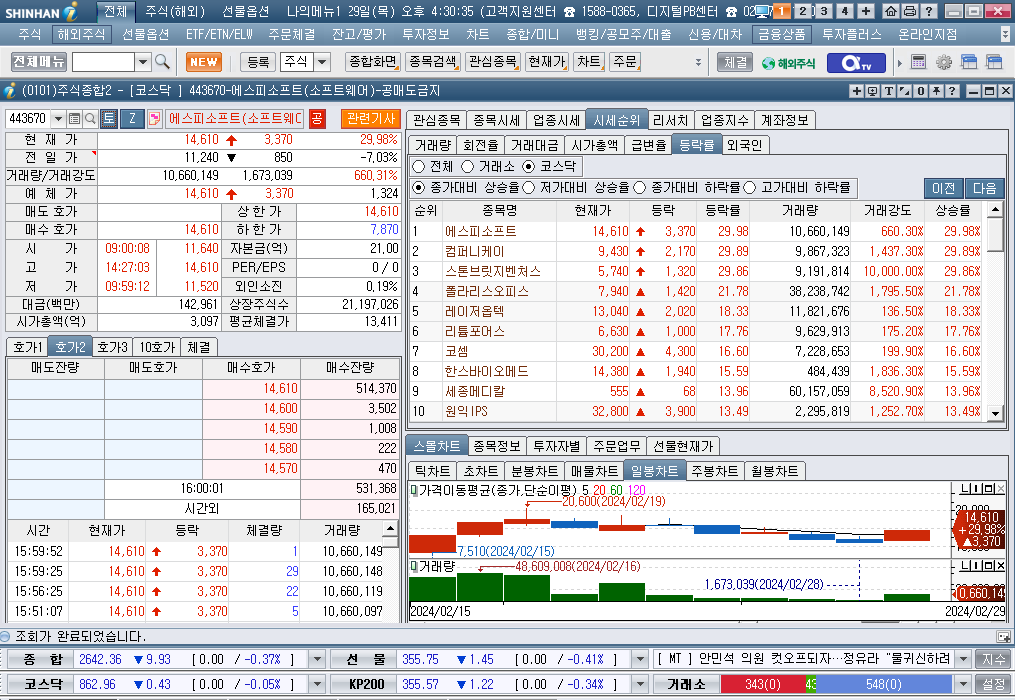
Task: Select 종가대비 하락률 radio option
Action: pyautogui.click(x=640, y=188)
